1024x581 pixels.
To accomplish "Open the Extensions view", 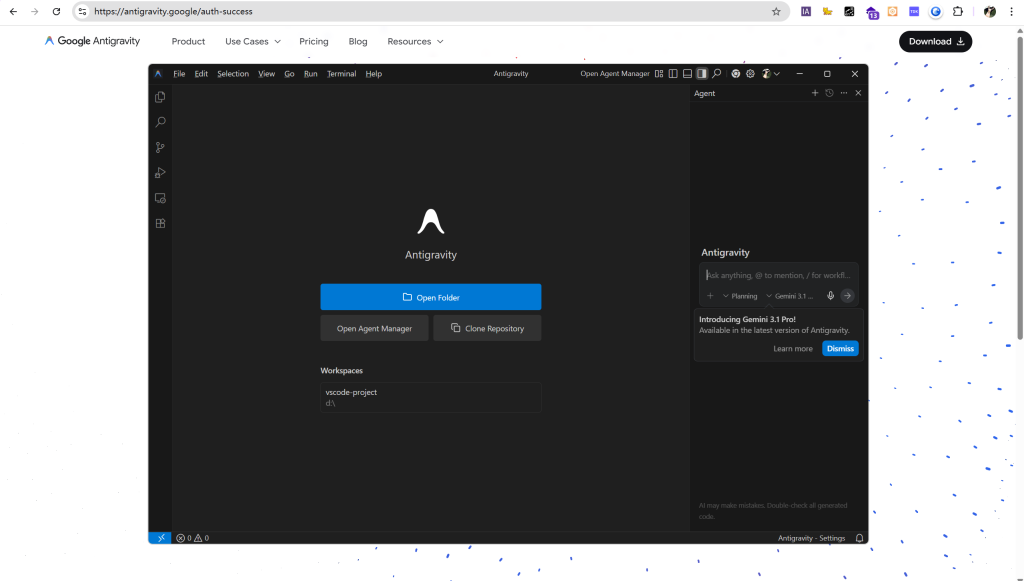I will click(x=160, y=223).
